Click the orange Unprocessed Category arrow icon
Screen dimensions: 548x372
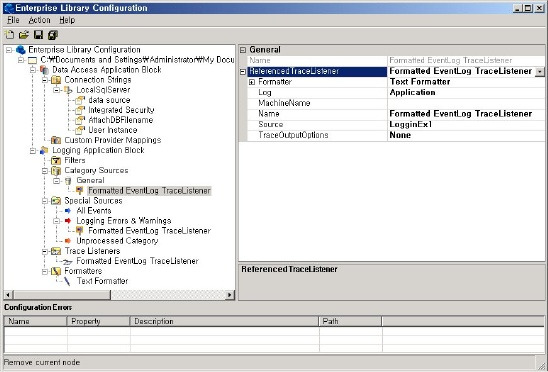[68, 241]
